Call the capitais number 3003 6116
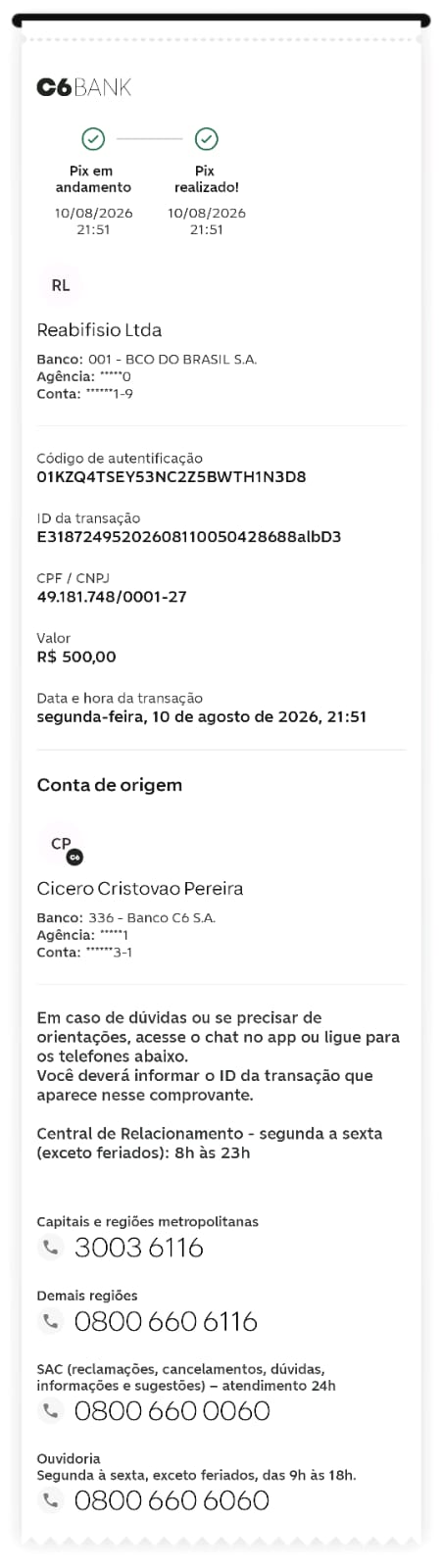 pos(139,1247)
